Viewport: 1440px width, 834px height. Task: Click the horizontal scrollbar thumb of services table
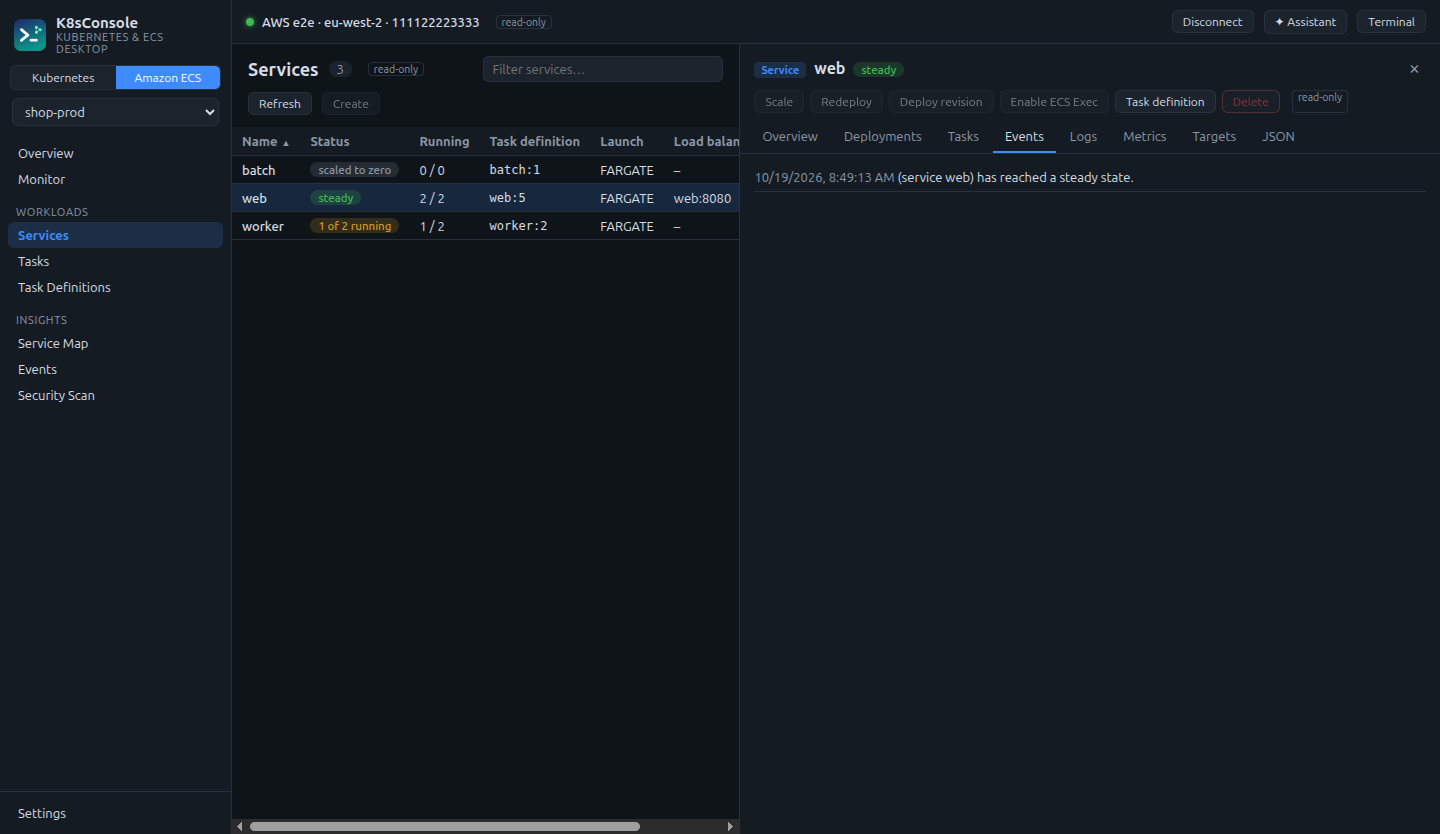(x=444, y=826)
